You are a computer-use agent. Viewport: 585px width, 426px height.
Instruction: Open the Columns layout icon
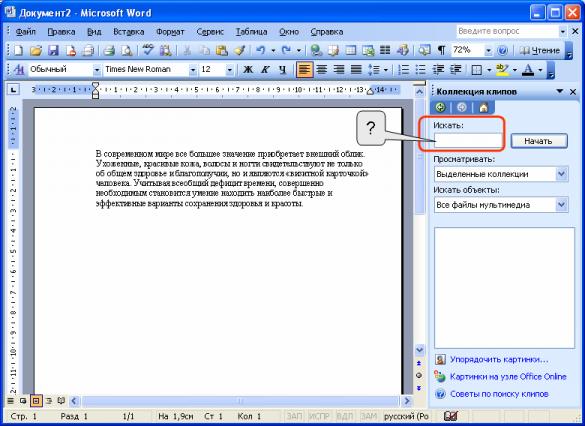pyautogui.click(x=385, y=50)
